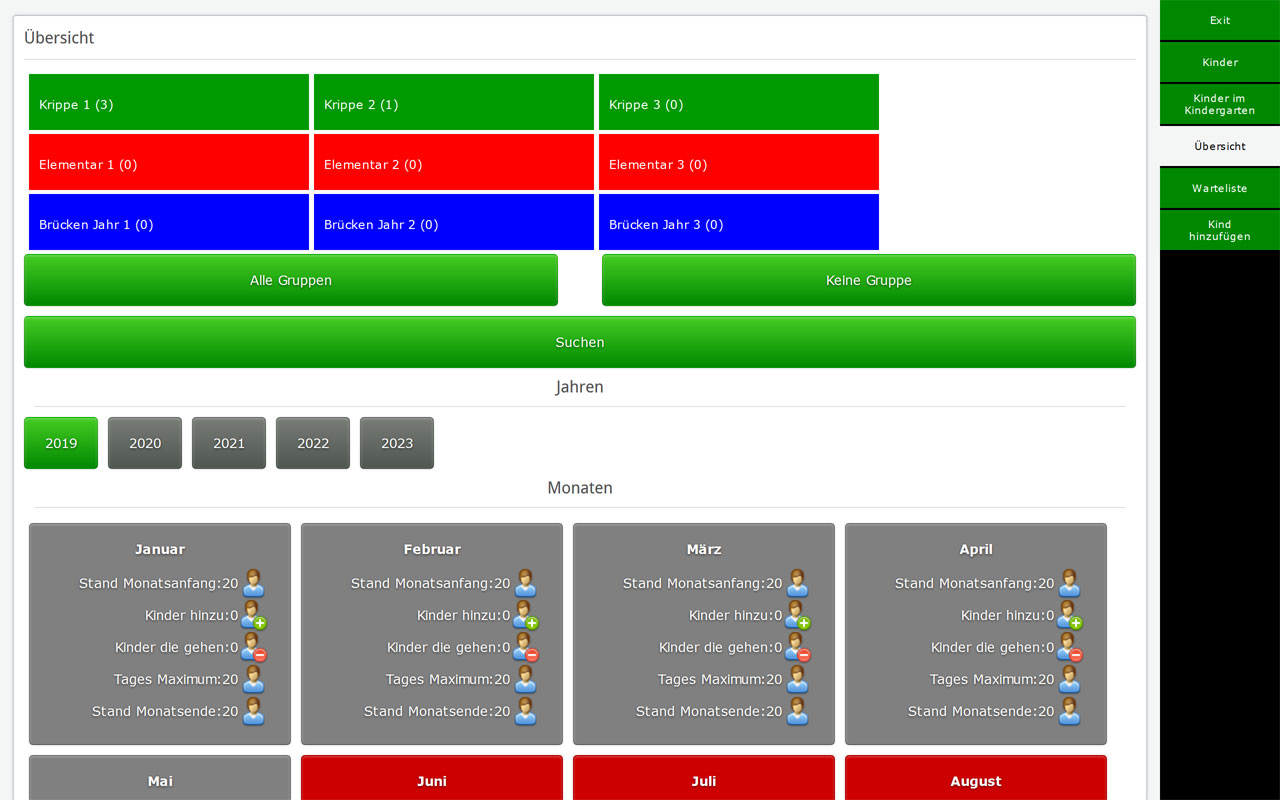Open the Juni month card
Viewport: 1280px width, 800px height.
coord(432,780)
